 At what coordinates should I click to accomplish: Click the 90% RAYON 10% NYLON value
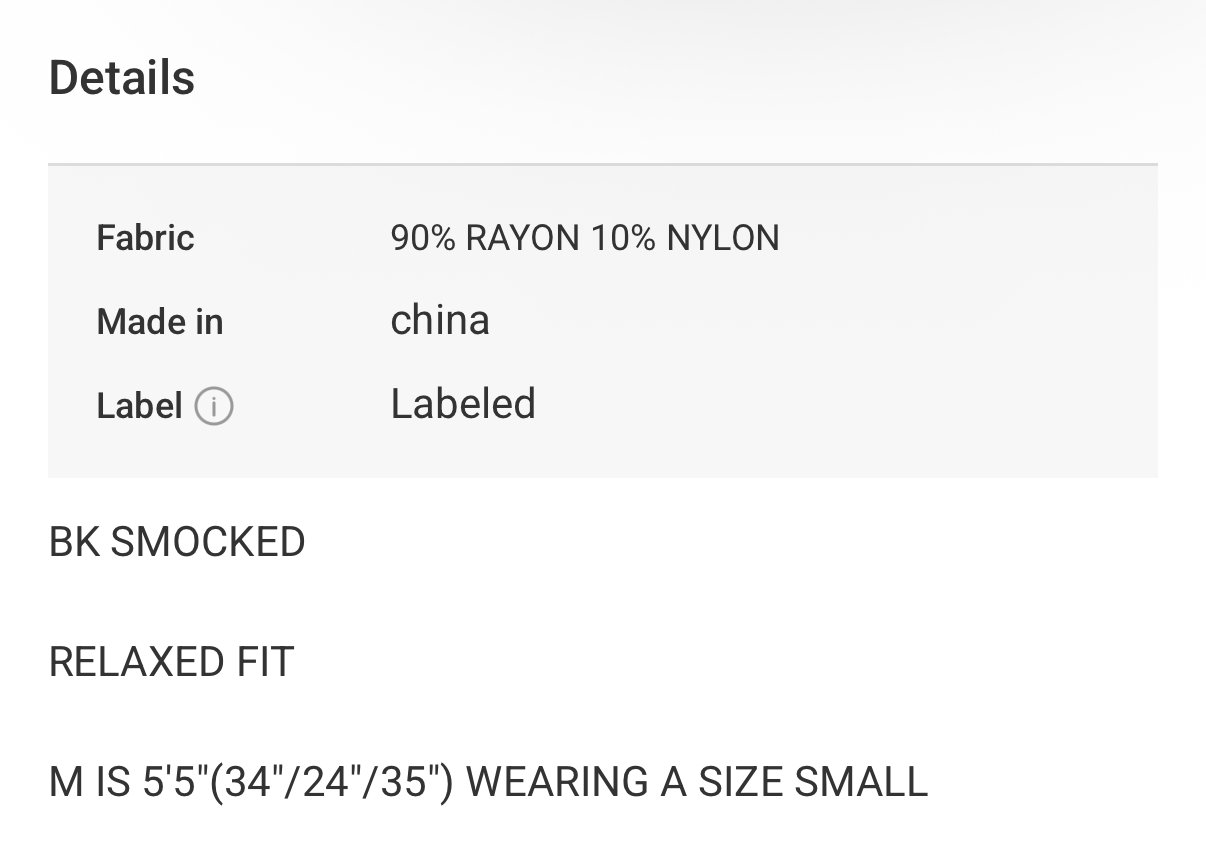pyautogui.click(x=585, y=238)
